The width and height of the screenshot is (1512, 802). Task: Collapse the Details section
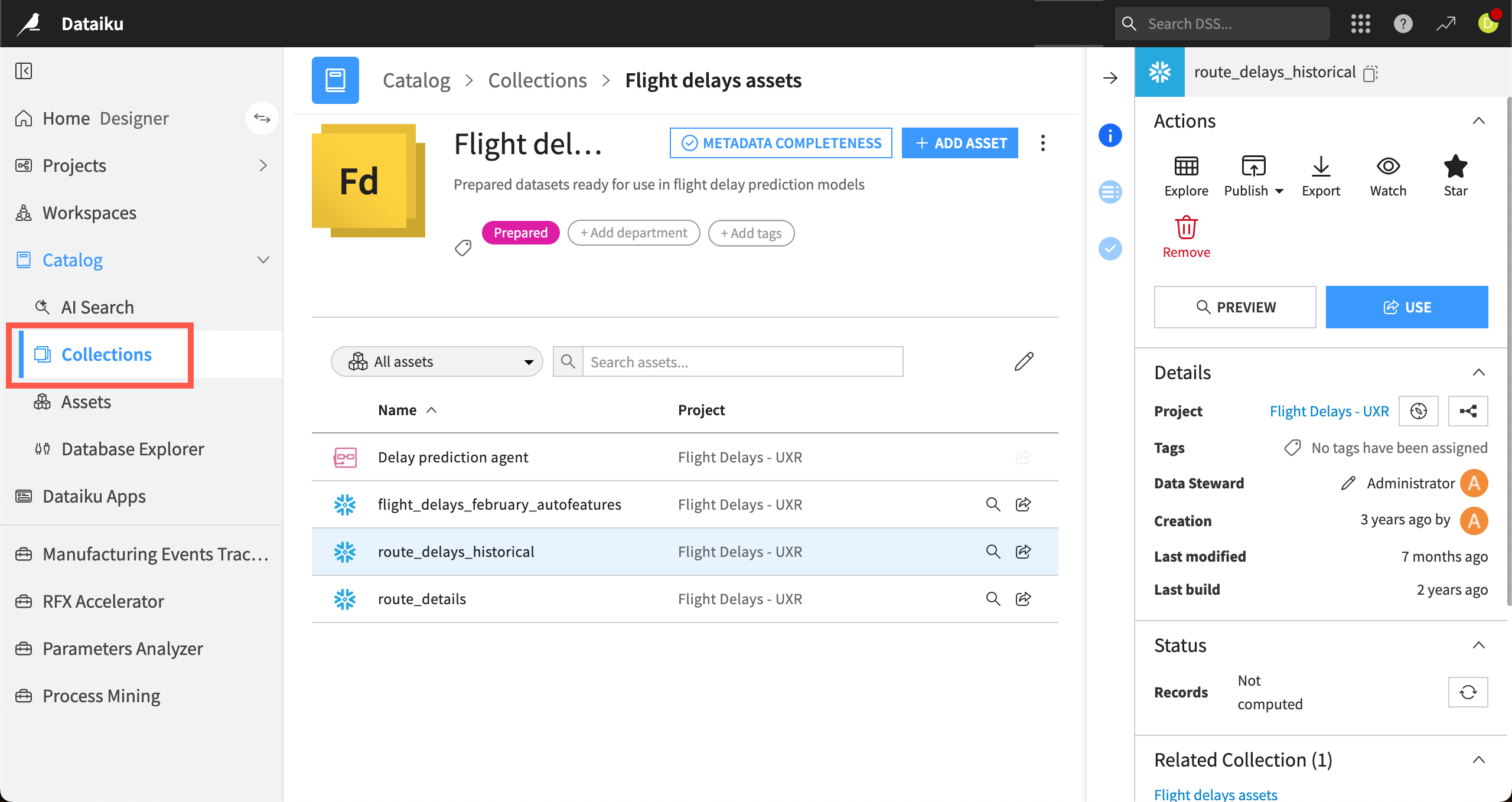point(1479,372)
